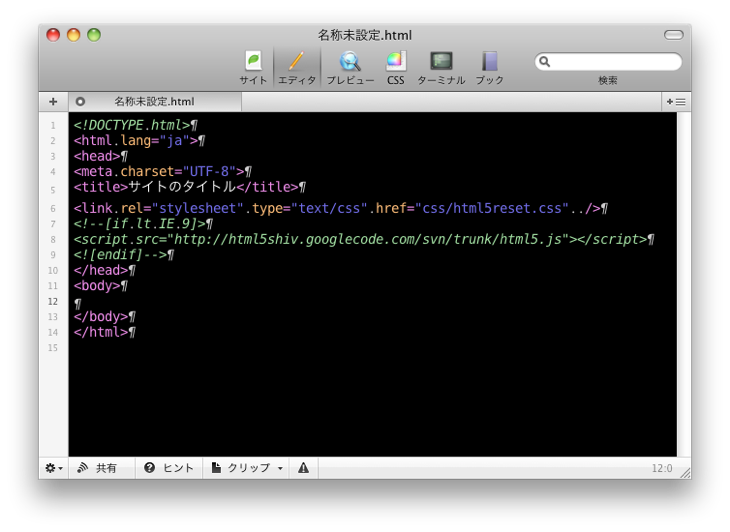Open the gear action dropdown menu
The width and height of the screenshot is (730, 532).
click(x=53, y=468)
